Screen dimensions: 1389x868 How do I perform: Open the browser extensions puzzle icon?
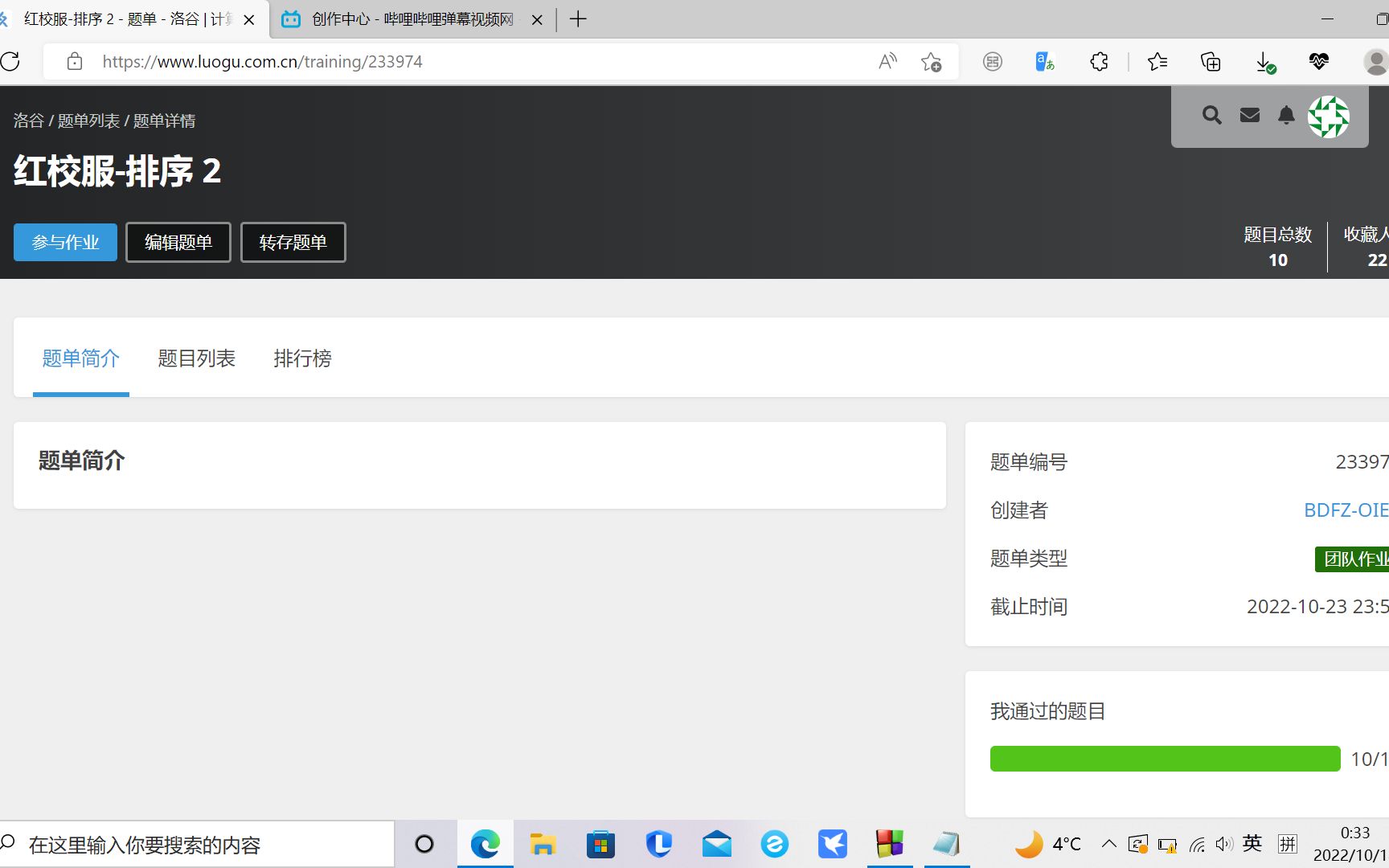click(1099, 61)
